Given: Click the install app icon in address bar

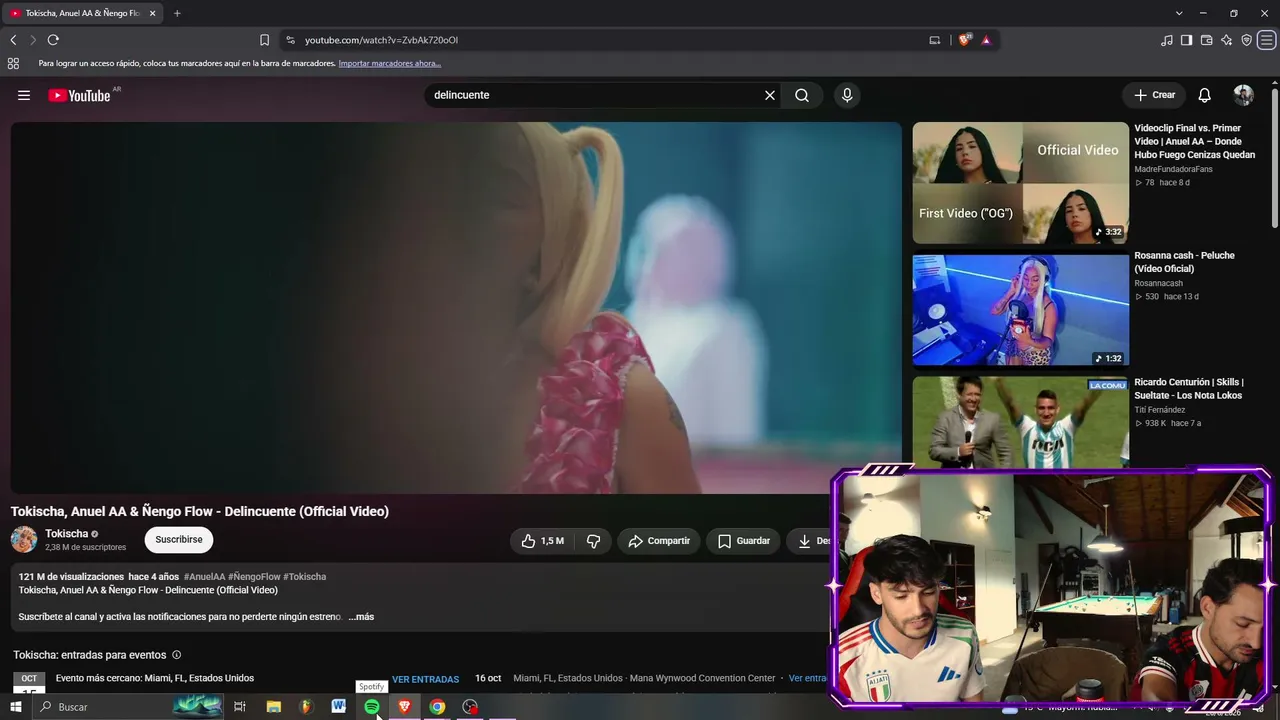Looking at the screenshot, I should [x=935, y=40].
